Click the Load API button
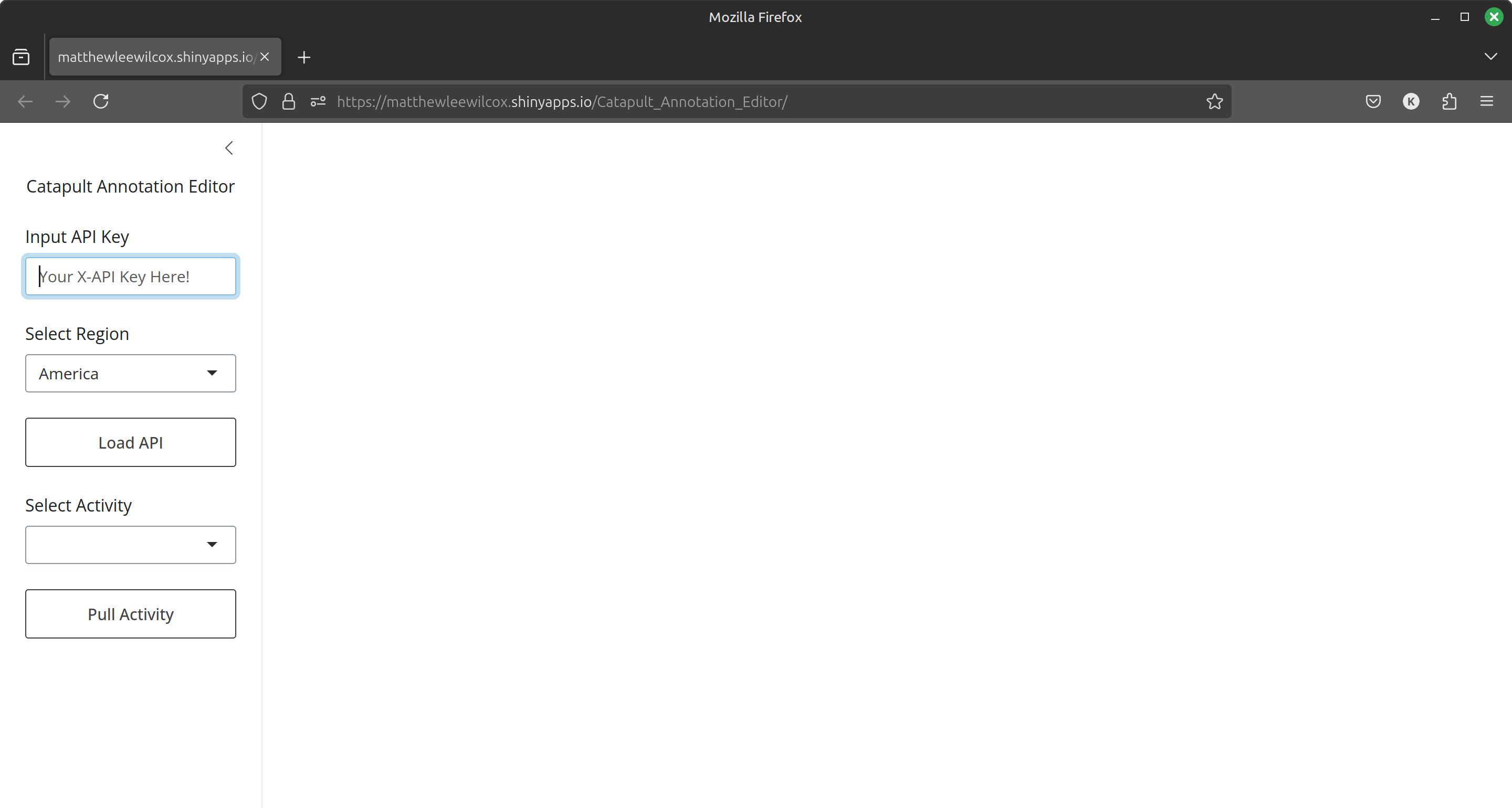Viewport: 1512px width, 808px height. coord(130,442)
